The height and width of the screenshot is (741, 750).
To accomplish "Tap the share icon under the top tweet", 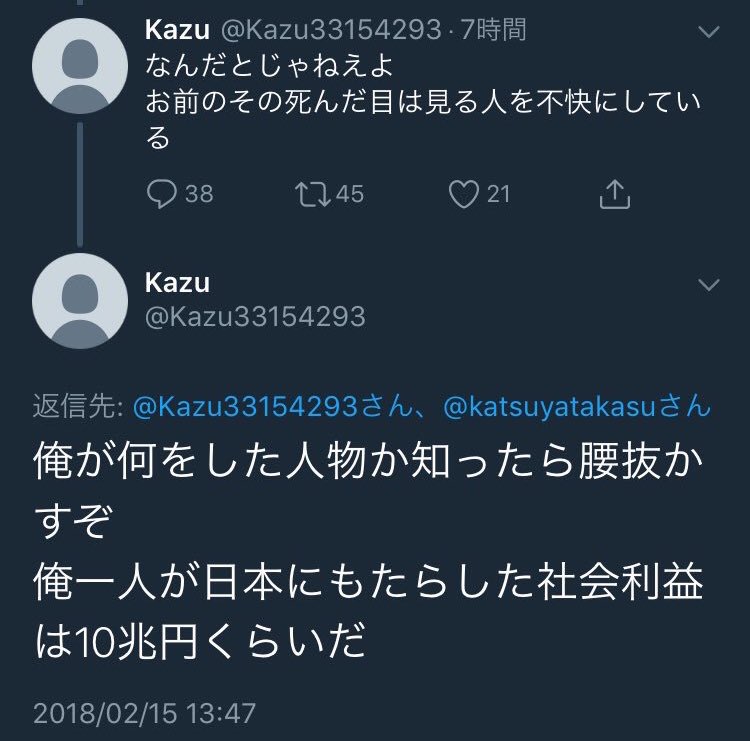I will click(x=613, y=193).
